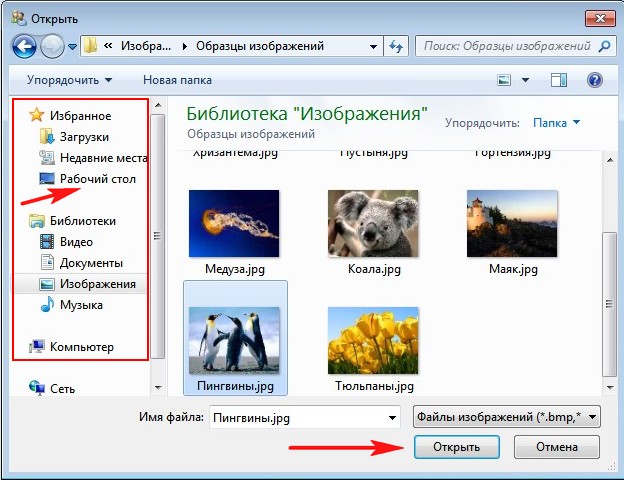Select Загрузки folder in favorites
The image size is (624, 480).
point(84,137)
